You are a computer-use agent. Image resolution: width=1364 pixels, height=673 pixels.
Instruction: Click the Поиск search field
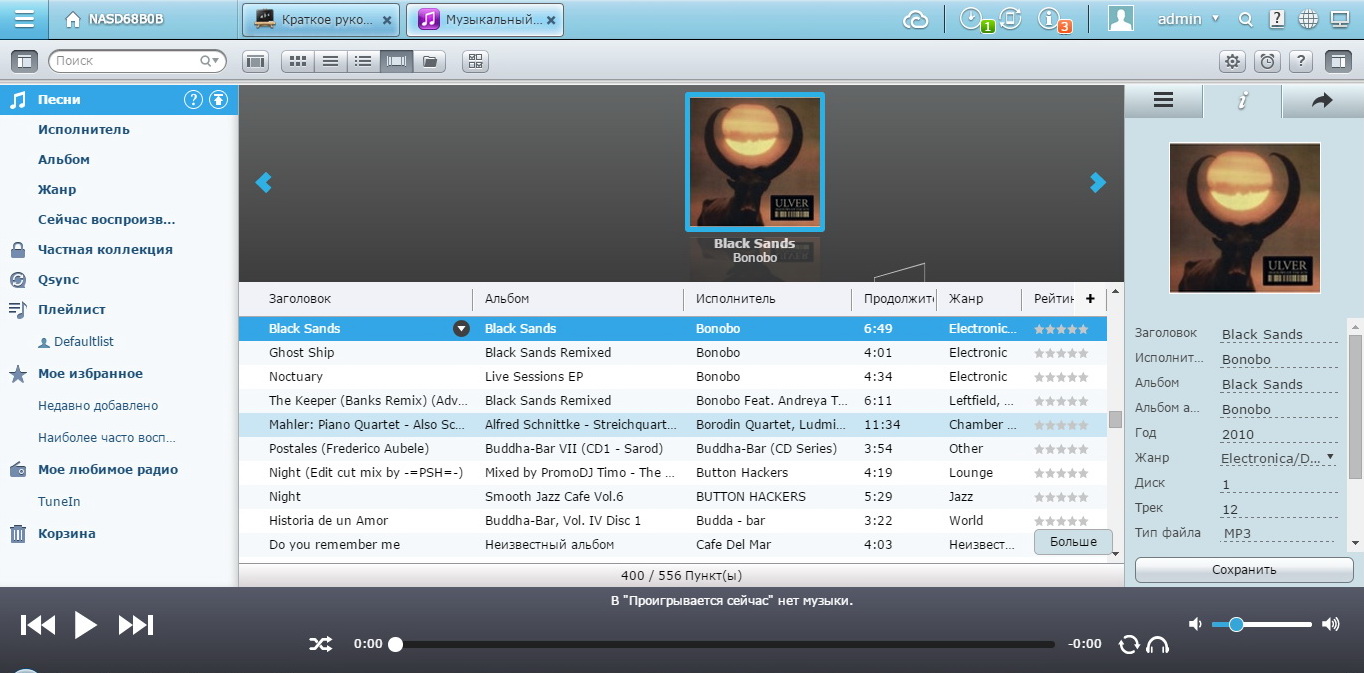coord(137,61)
